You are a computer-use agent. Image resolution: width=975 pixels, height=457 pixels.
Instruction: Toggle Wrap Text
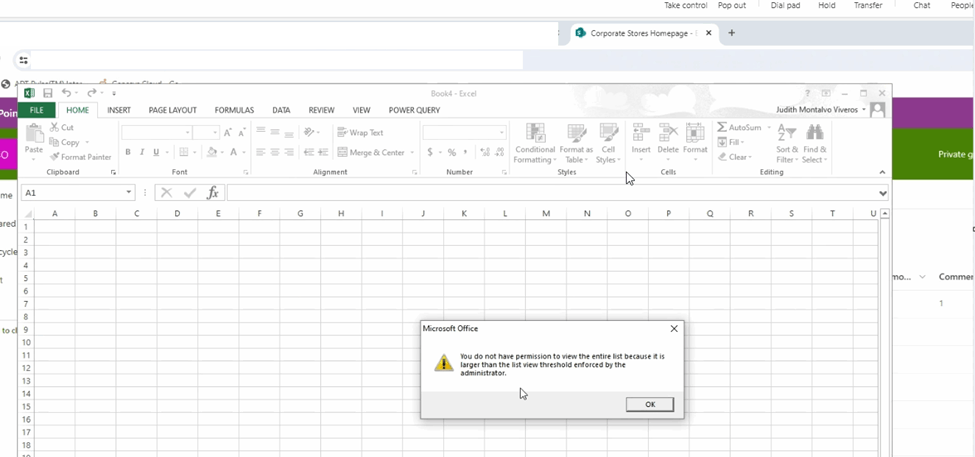click(360, 132)
